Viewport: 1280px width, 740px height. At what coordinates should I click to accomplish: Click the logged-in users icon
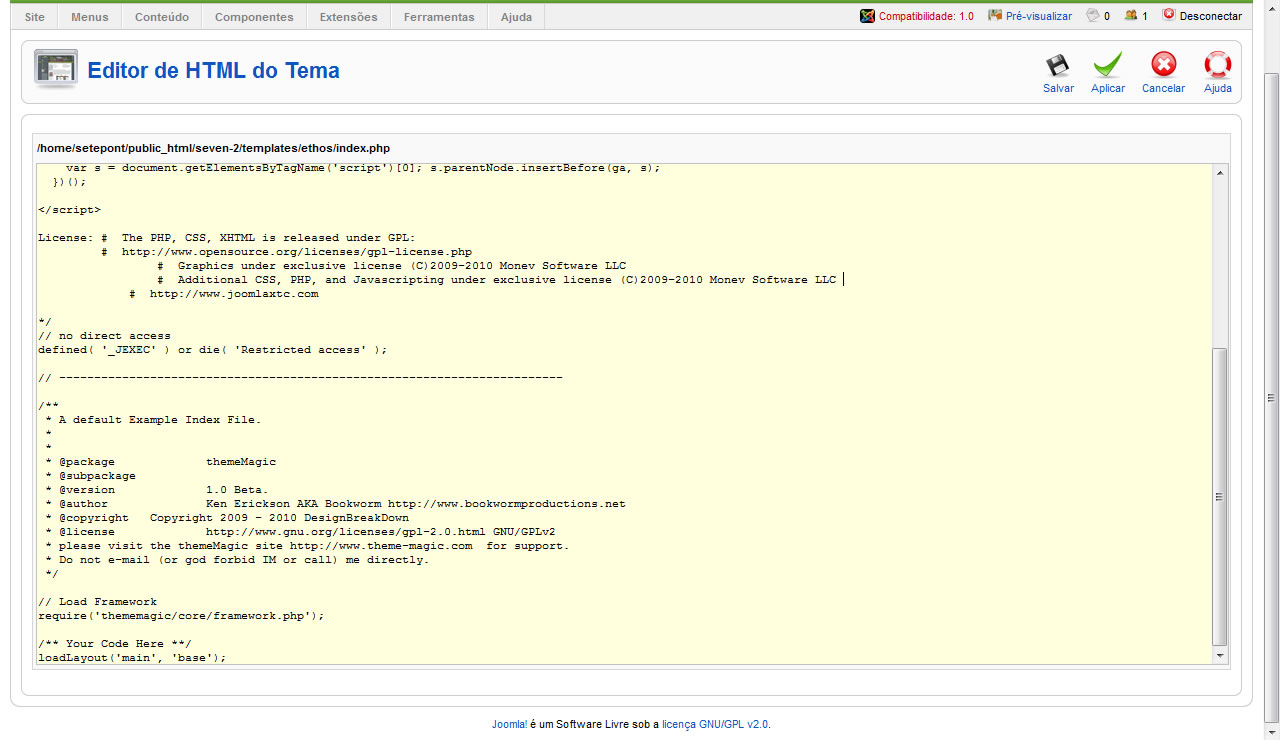(x=1131, y=16)
